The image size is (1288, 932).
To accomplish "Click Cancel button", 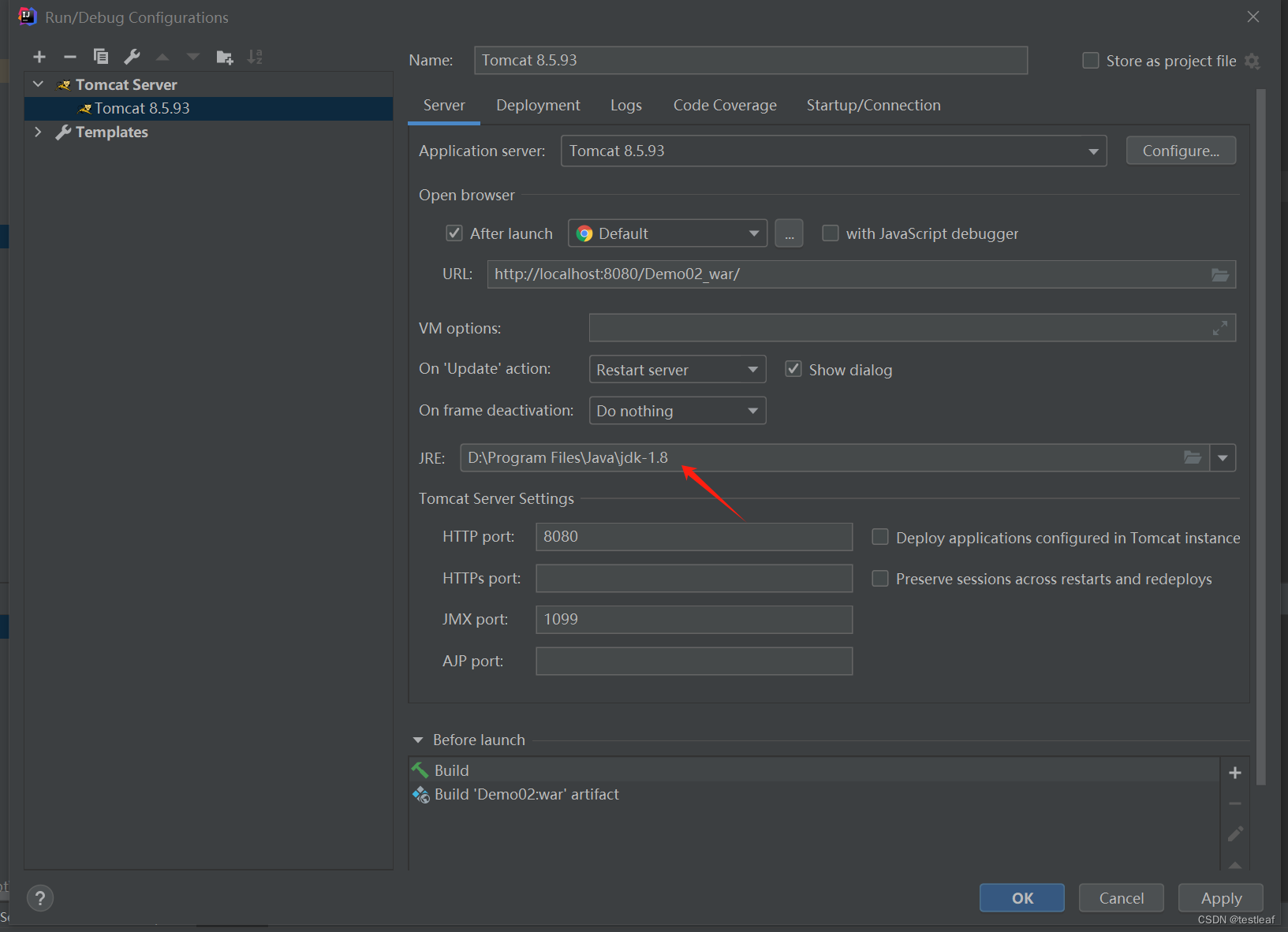I will click(1122, 897).
